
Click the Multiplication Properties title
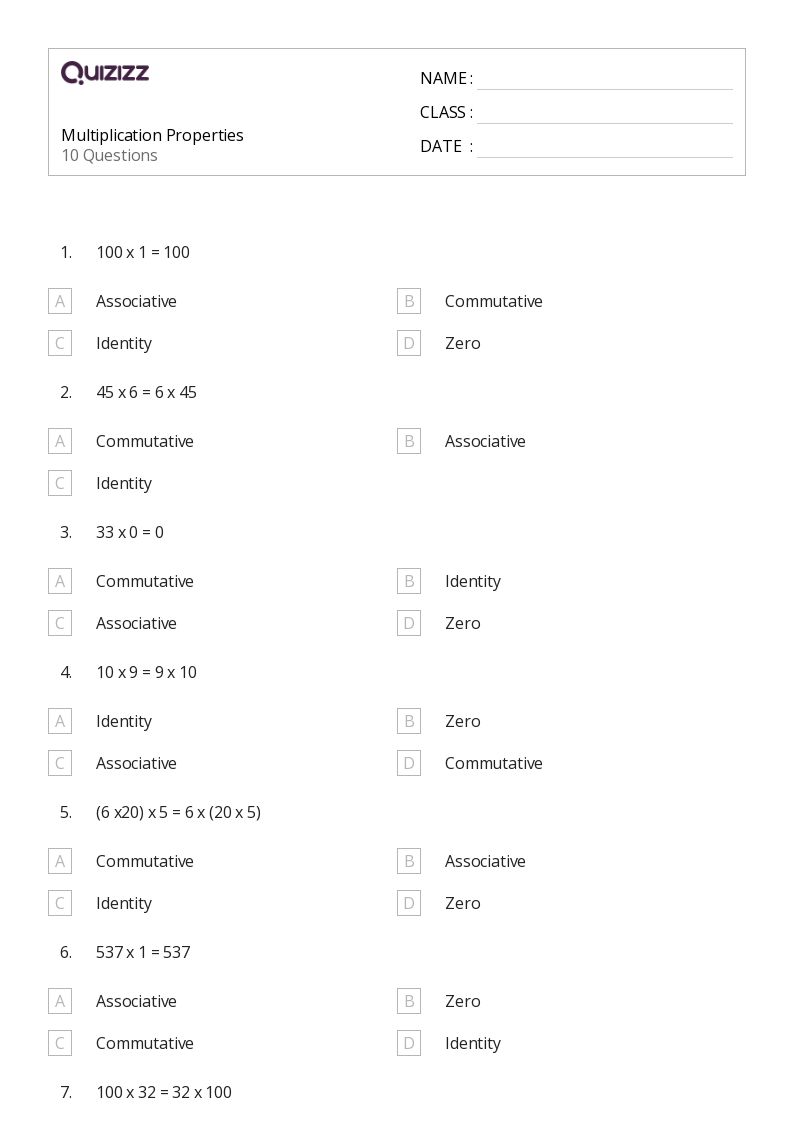click(x=152, y=135)
